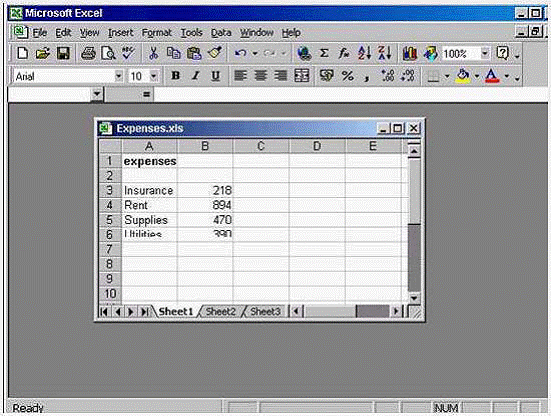Screen dimensions: 551x416
Task: Toggle Center alignment
Action: 260,76
